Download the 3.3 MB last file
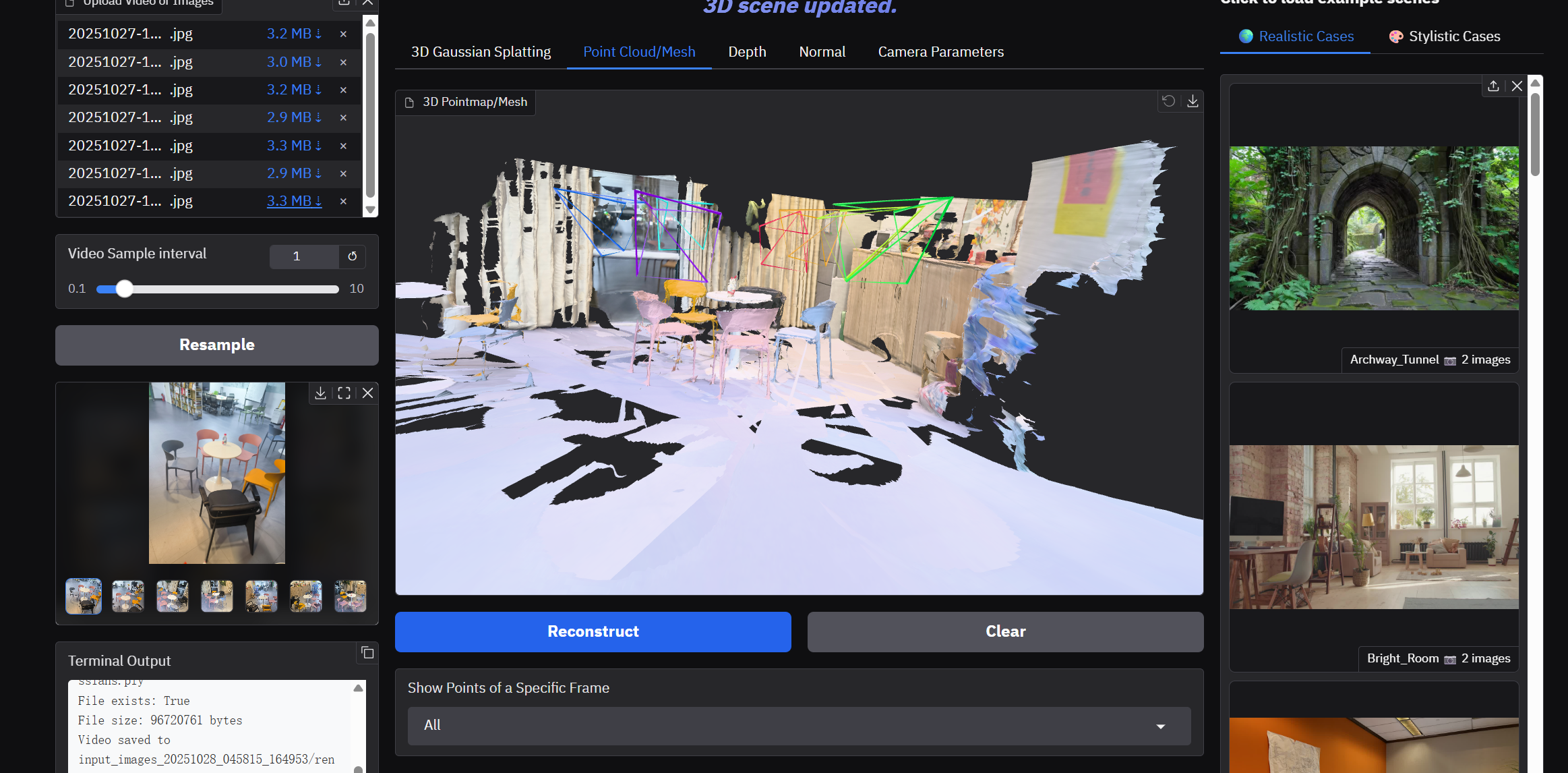 tap(294, 201)
